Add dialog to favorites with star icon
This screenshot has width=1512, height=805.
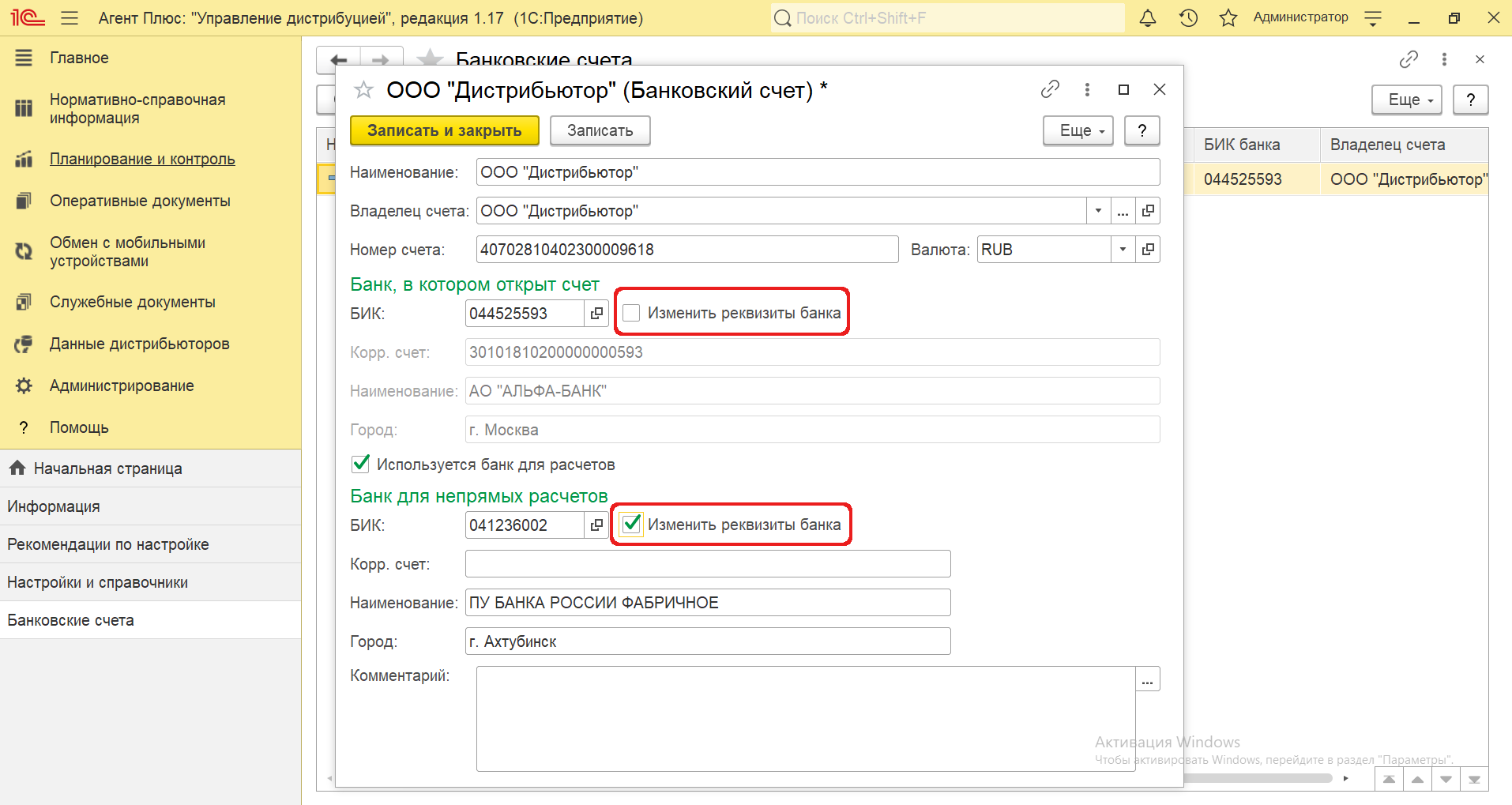tap(363, 90)
